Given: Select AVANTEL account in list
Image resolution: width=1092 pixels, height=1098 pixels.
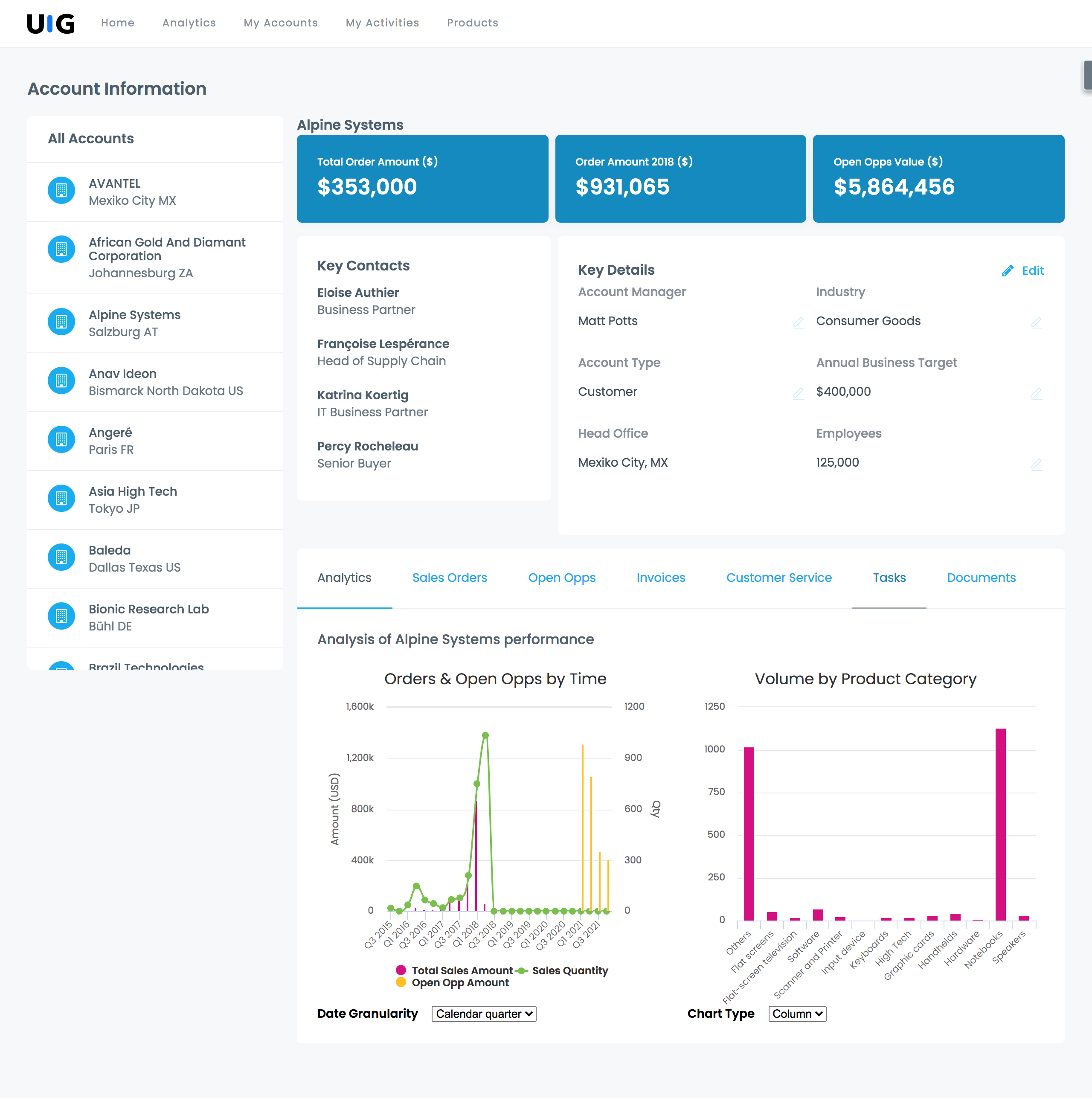Looking at the screenshot, I should [x=155, y=192].
